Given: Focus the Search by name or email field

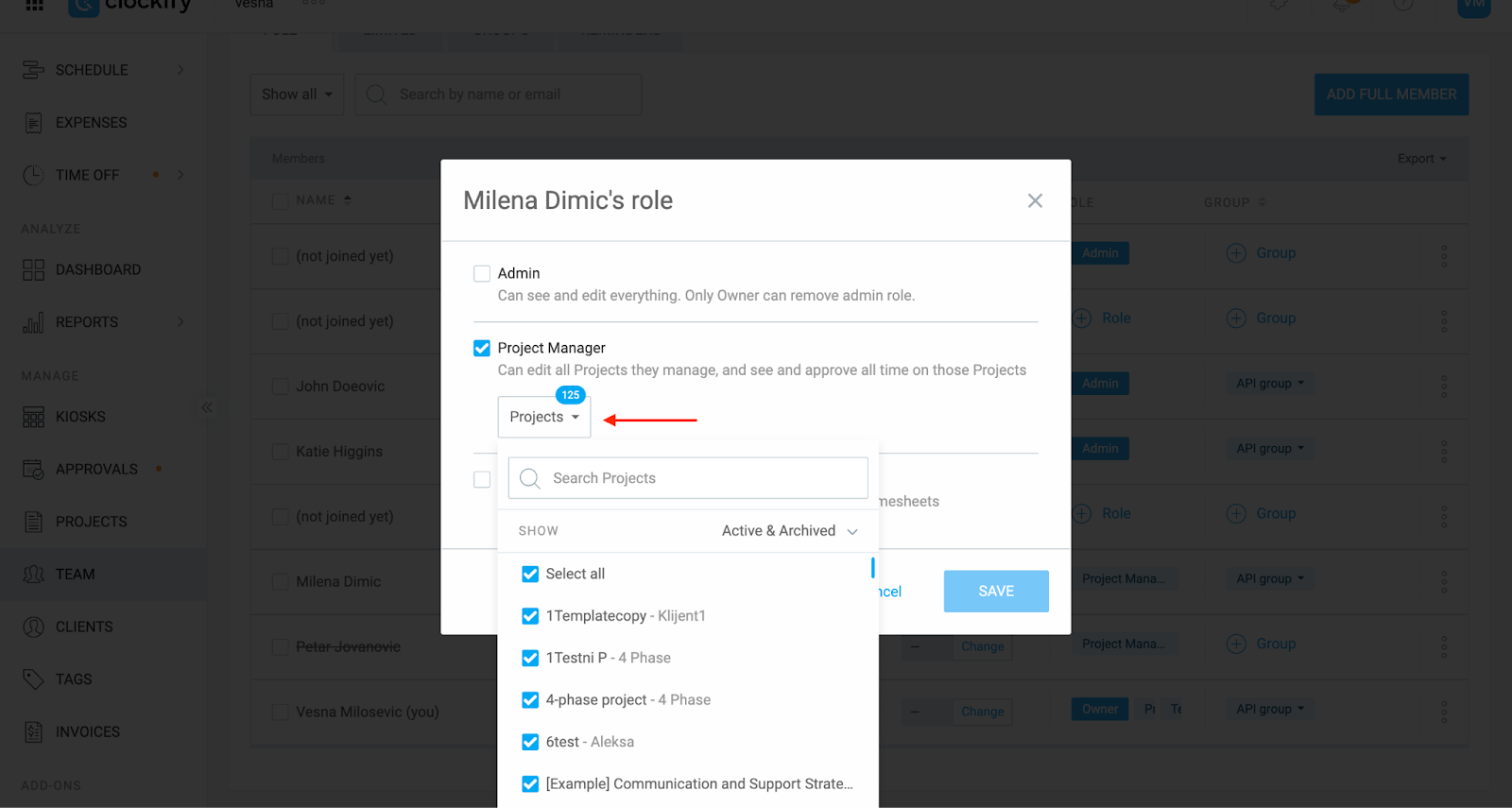Looking at the screenshot, I should coord(498,95).
